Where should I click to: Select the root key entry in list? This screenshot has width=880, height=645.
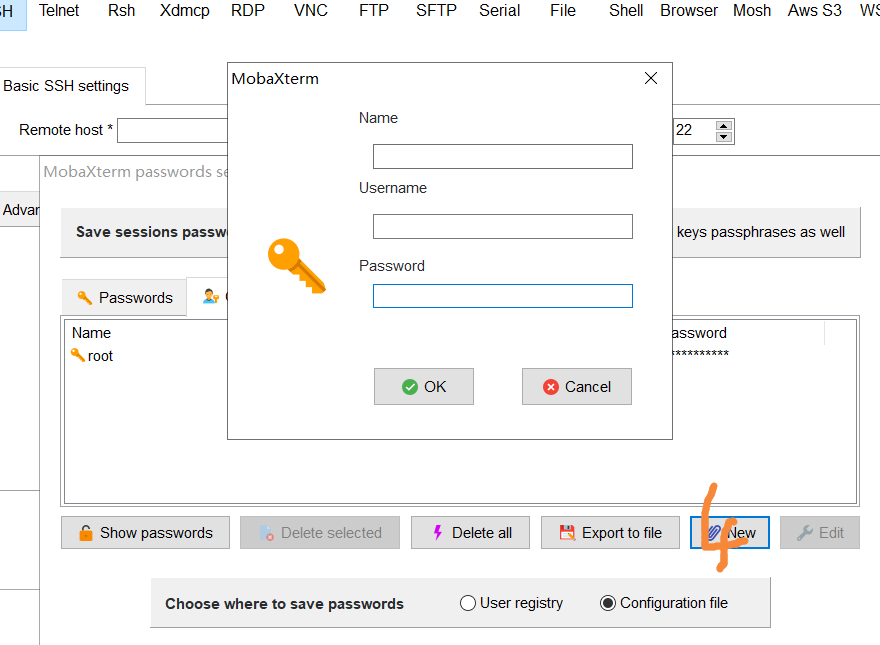(x=93, y=356)
